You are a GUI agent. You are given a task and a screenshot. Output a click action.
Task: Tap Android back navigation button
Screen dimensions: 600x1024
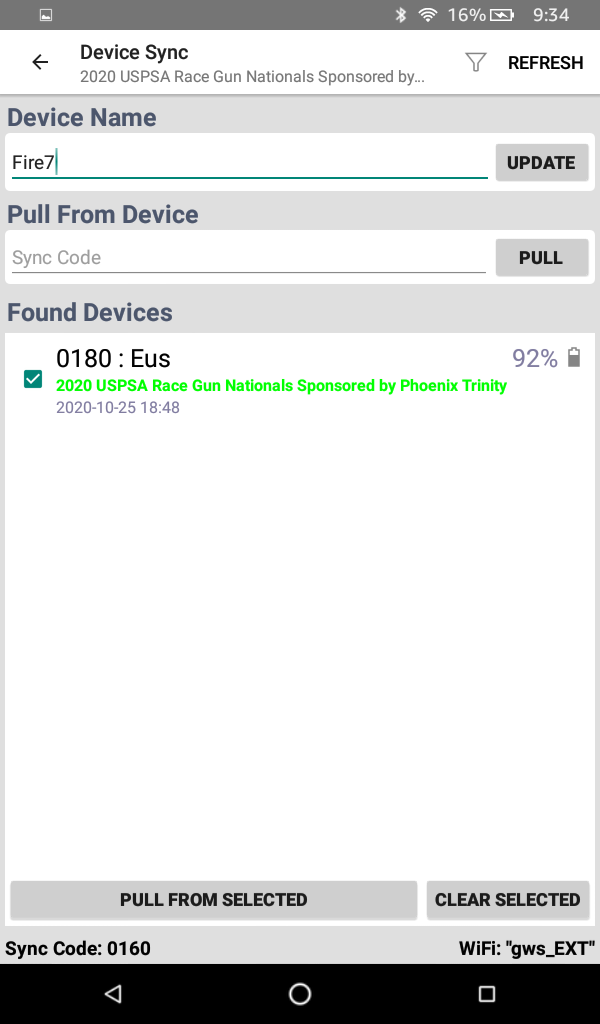[x=113, y=993]
